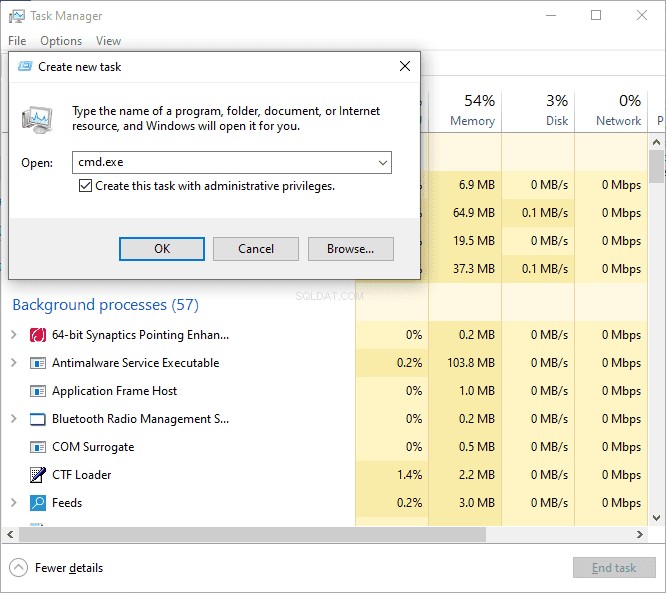Click the 64-bit Synaptics Pointing Enhancer icon
The height and width of the screenshot is (593, 666).
coord(38,335)
